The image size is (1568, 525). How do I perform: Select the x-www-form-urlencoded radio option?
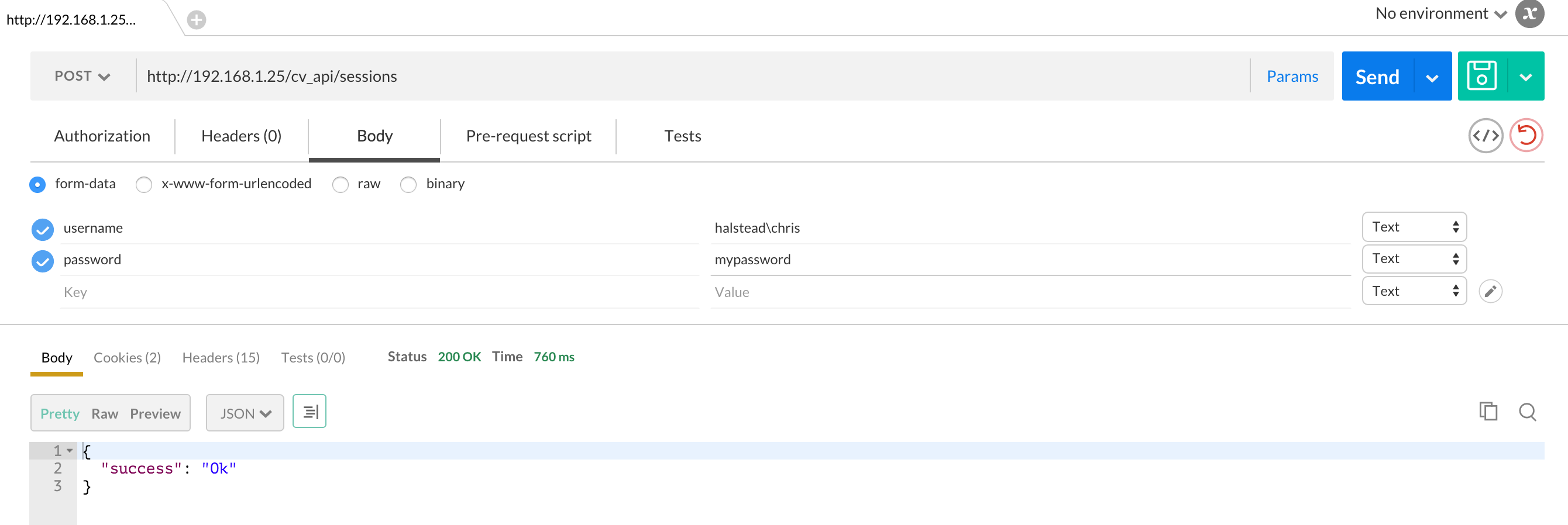(x=145, y=184)
